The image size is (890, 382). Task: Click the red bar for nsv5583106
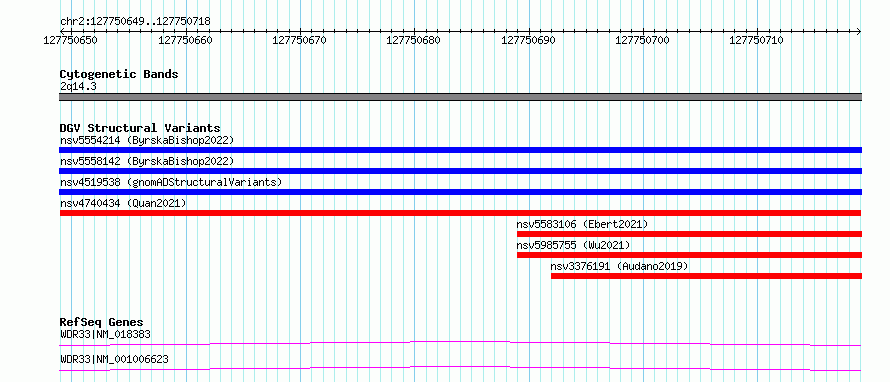(x=689, y=234)
